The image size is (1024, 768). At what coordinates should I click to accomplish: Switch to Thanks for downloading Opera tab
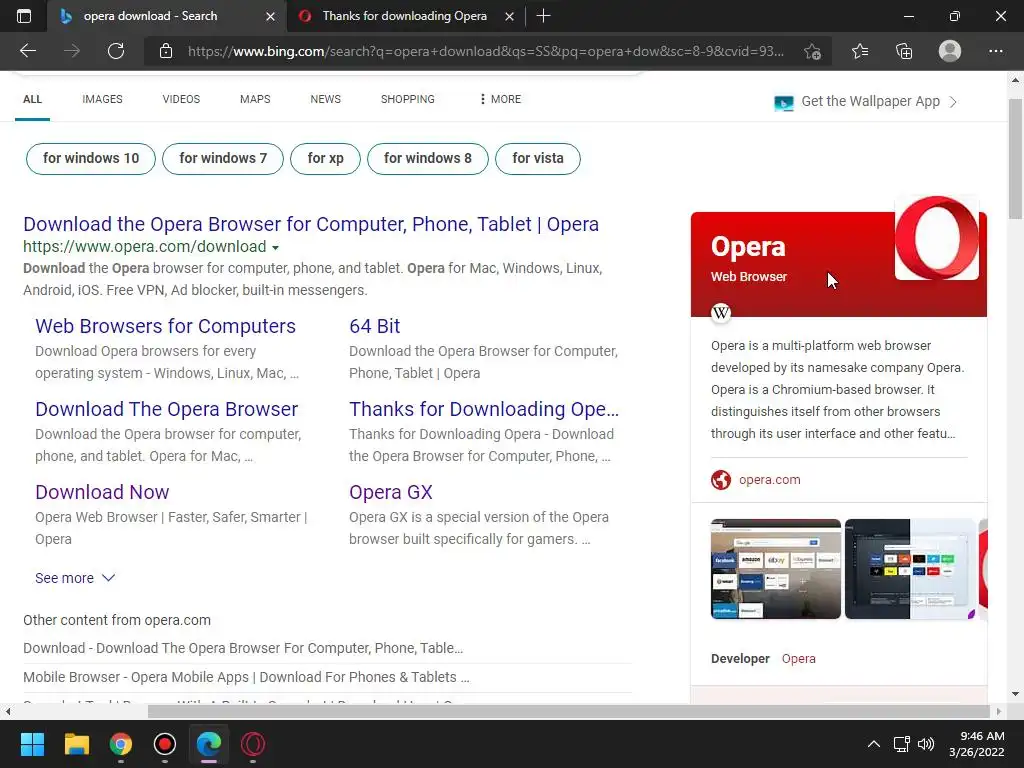(x=404, y=16)
